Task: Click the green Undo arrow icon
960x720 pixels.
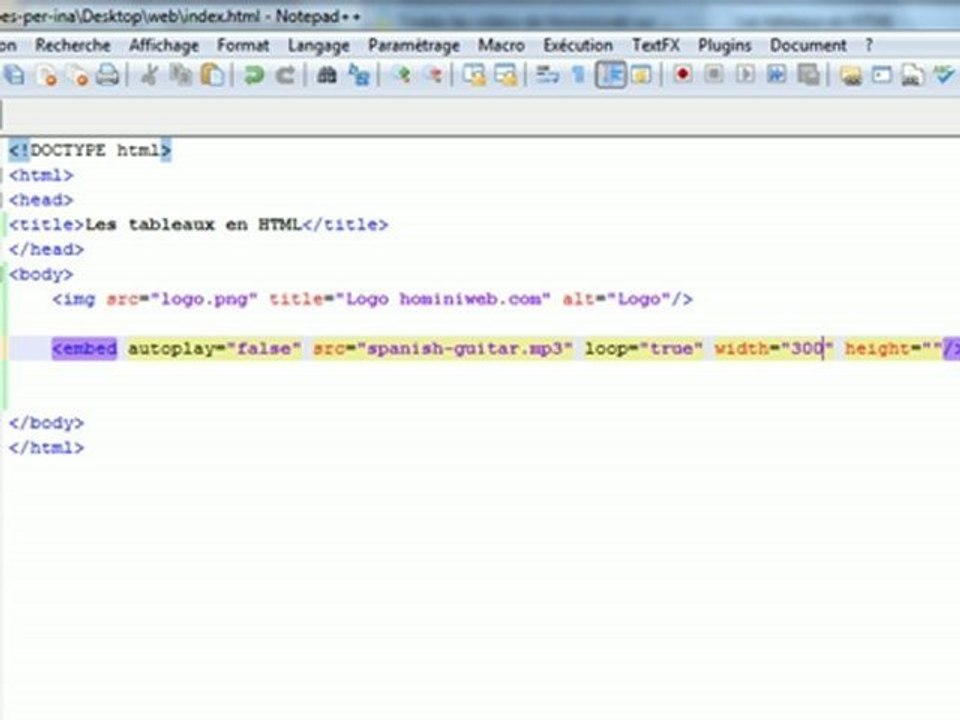Action: [253, 75]
